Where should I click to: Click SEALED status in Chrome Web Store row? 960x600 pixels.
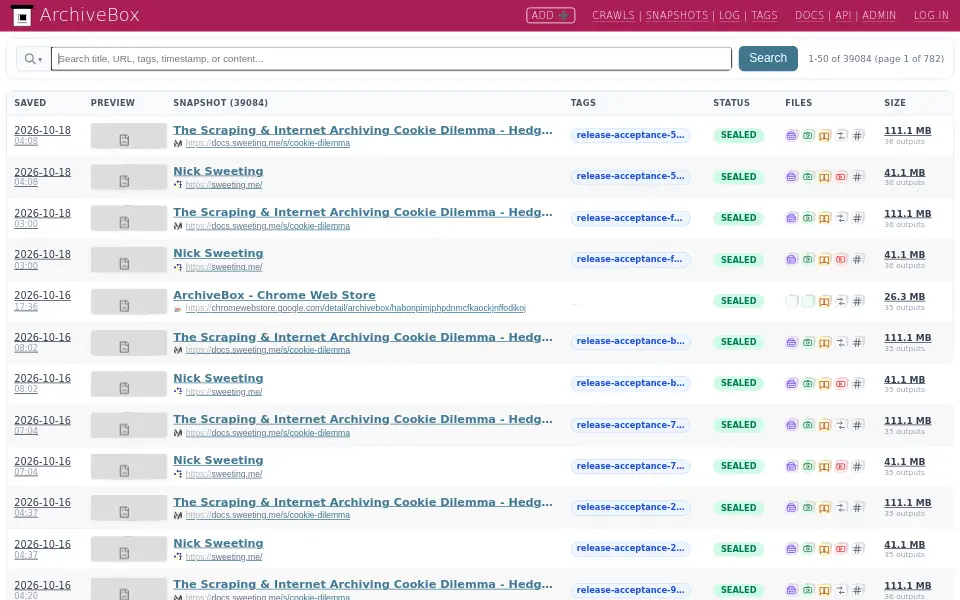click(738, 301)
